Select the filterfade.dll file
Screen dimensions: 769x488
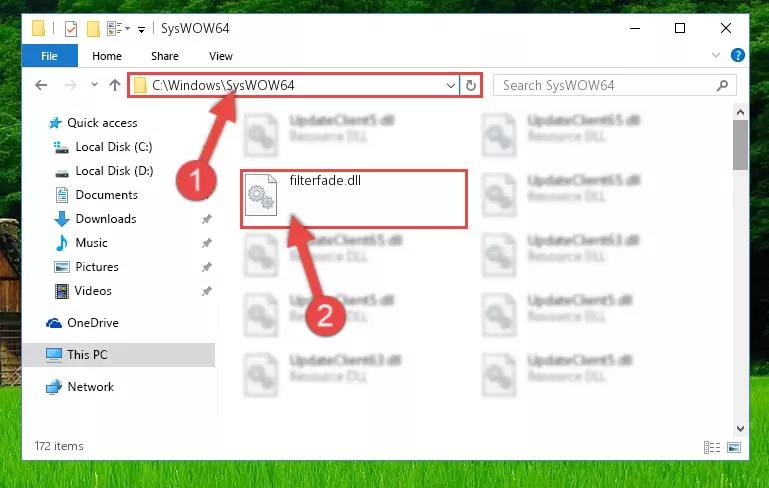tap(354, 199)
